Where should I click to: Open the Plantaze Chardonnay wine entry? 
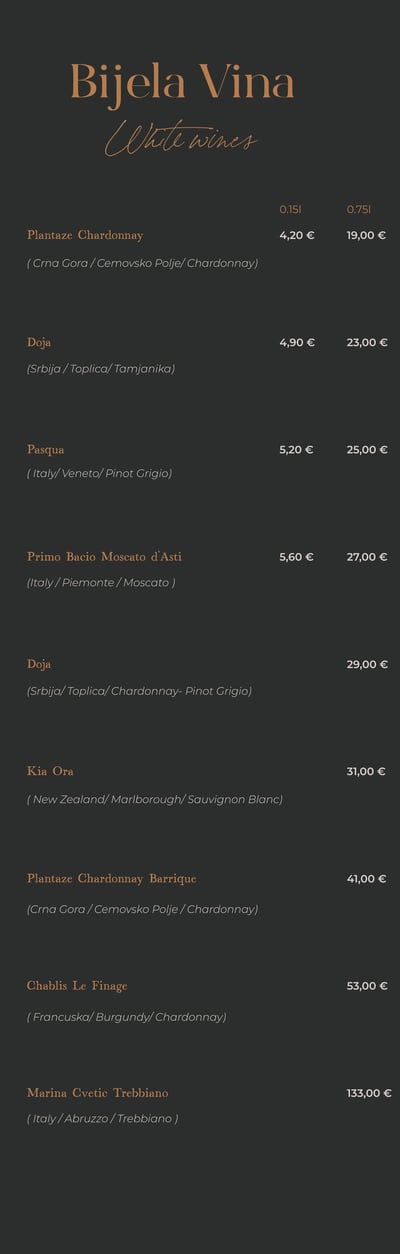tap(85, 235)
